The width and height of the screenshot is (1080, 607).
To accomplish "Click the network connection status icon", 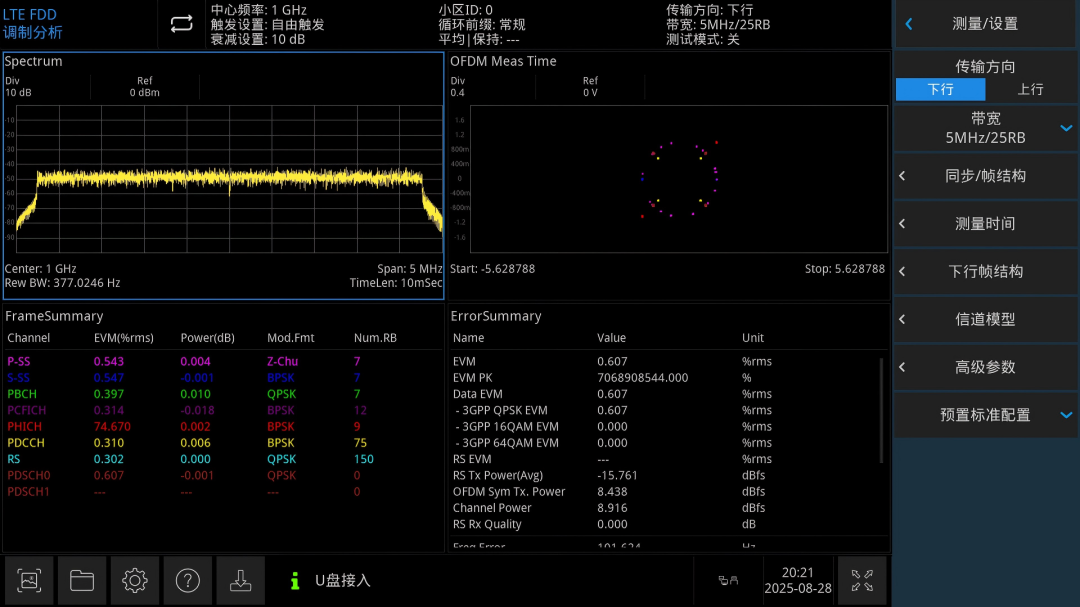I will 728,581.
